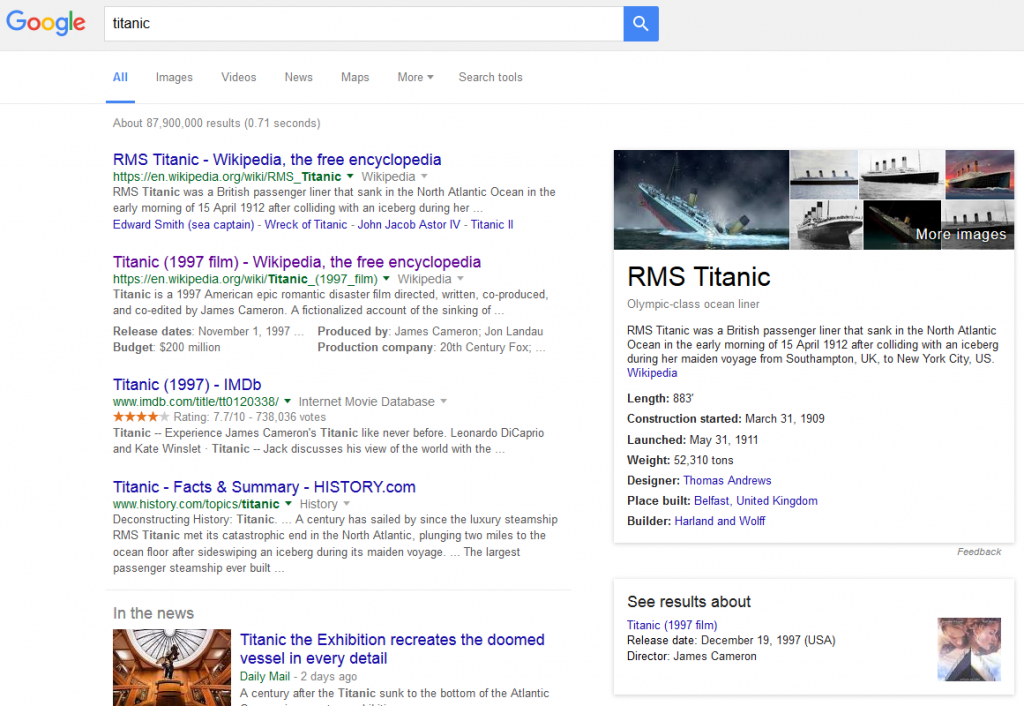
Task: Click inside the search box containing titanic
Action: (362, 23)
